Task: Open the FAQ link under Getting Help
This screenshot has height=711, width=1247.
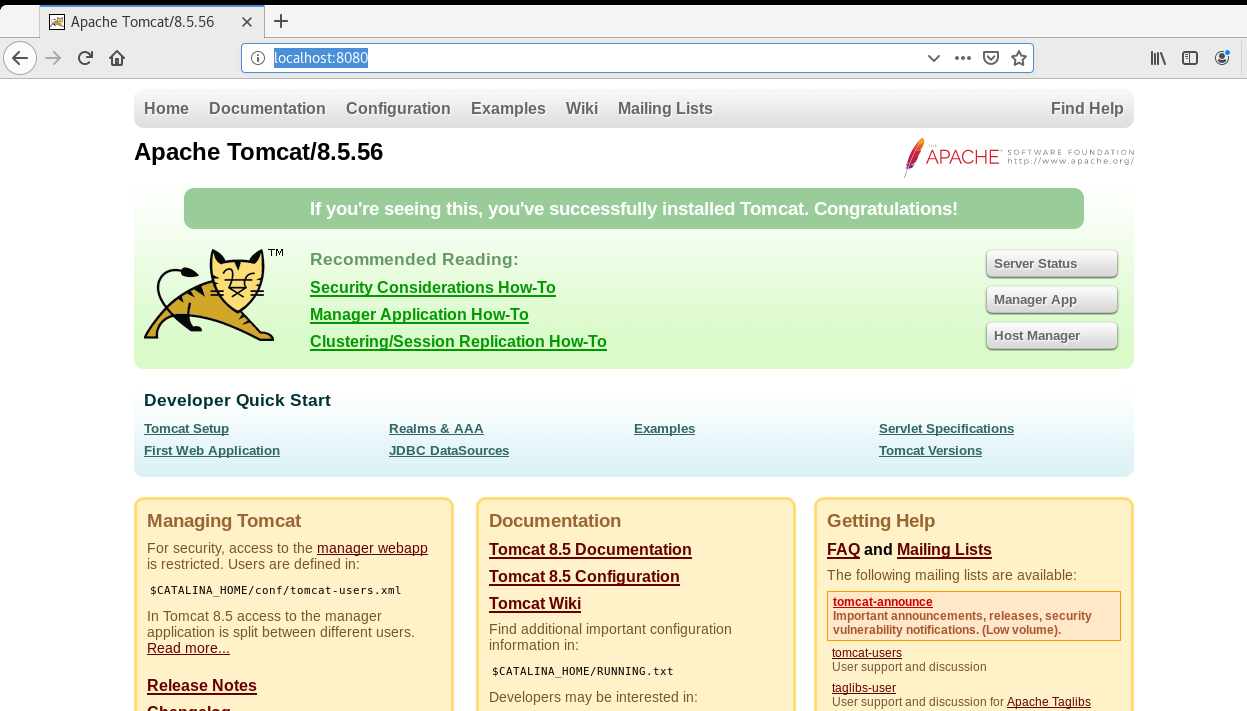Action: (843, 550)
